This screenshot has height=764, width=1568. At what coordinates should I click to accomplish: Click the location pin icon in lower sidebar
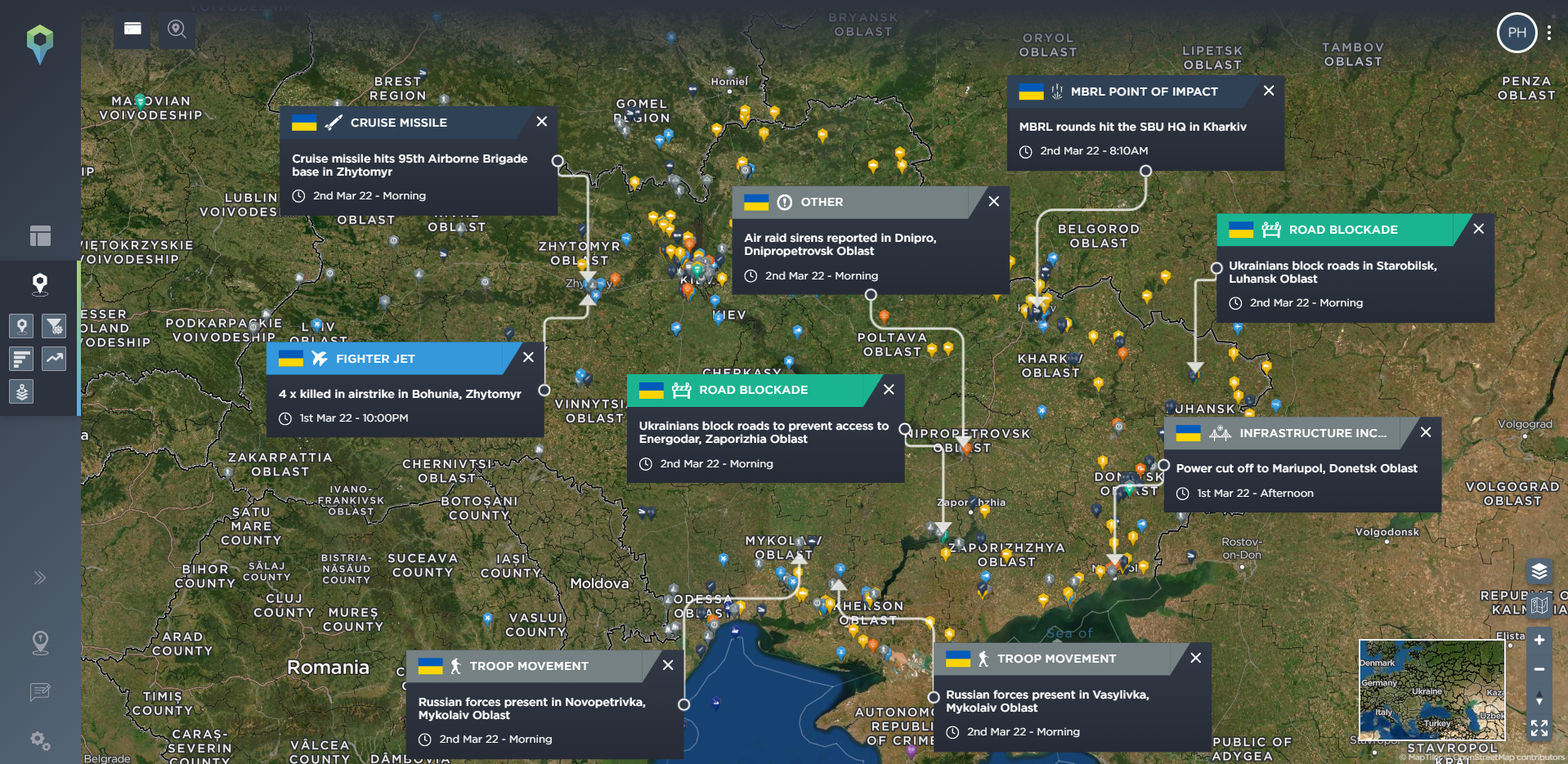pos(40,643)
